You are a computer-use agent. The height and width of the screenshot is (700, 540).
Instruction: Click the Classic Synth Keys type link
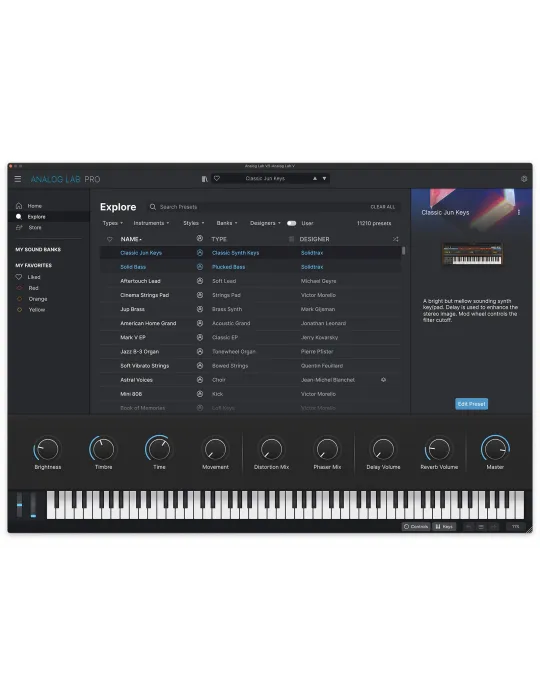[235, 253]
